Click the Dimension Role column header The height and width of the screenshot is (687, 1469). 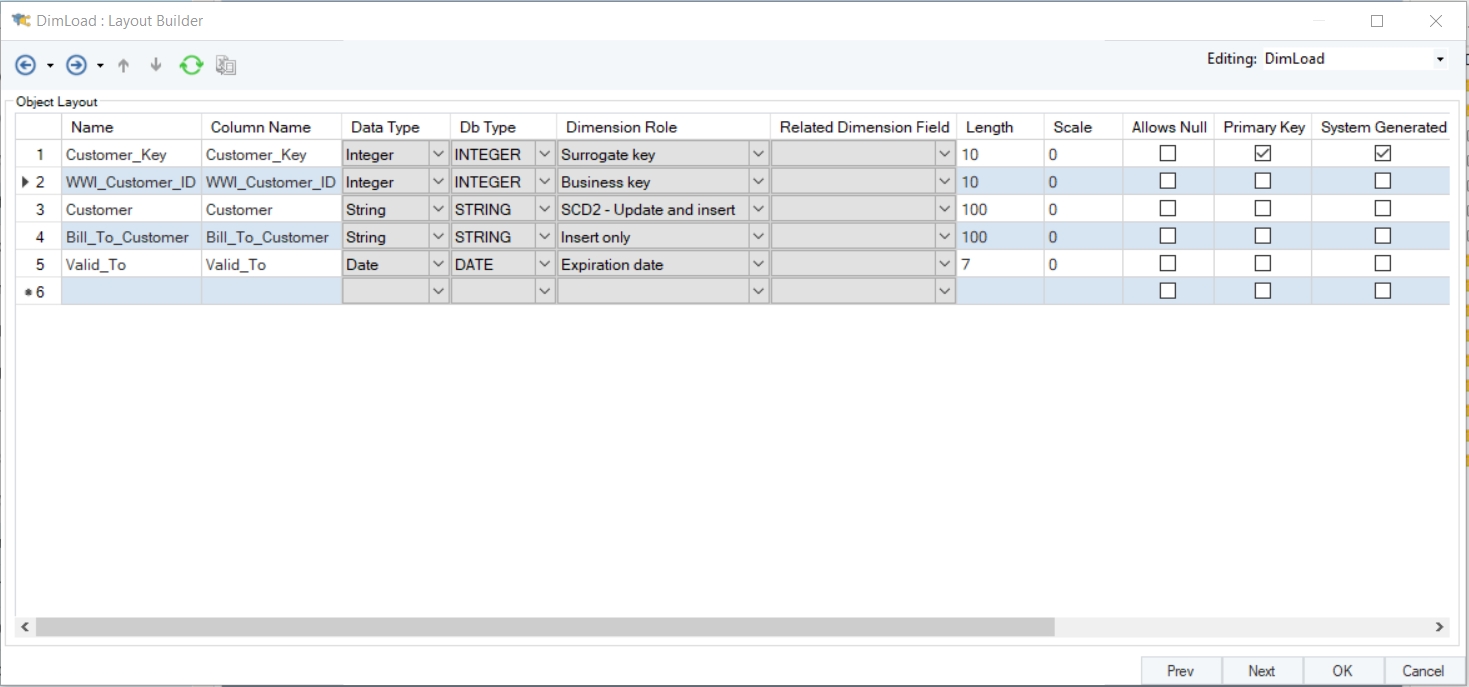(x=621, y=127)
